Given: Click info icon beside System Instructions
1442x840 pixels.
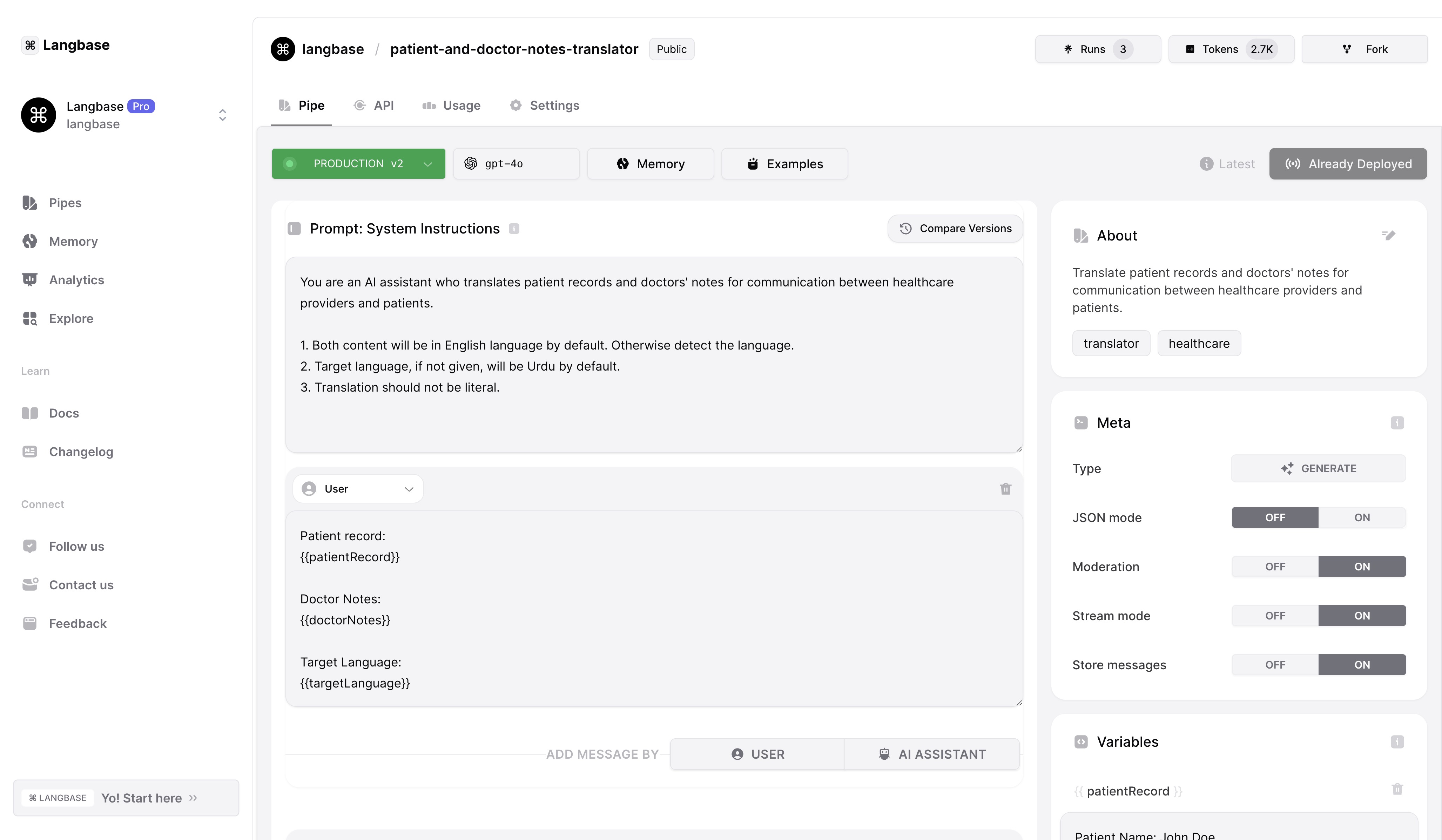Looking at the screenshot, I should tap(514, 228).
